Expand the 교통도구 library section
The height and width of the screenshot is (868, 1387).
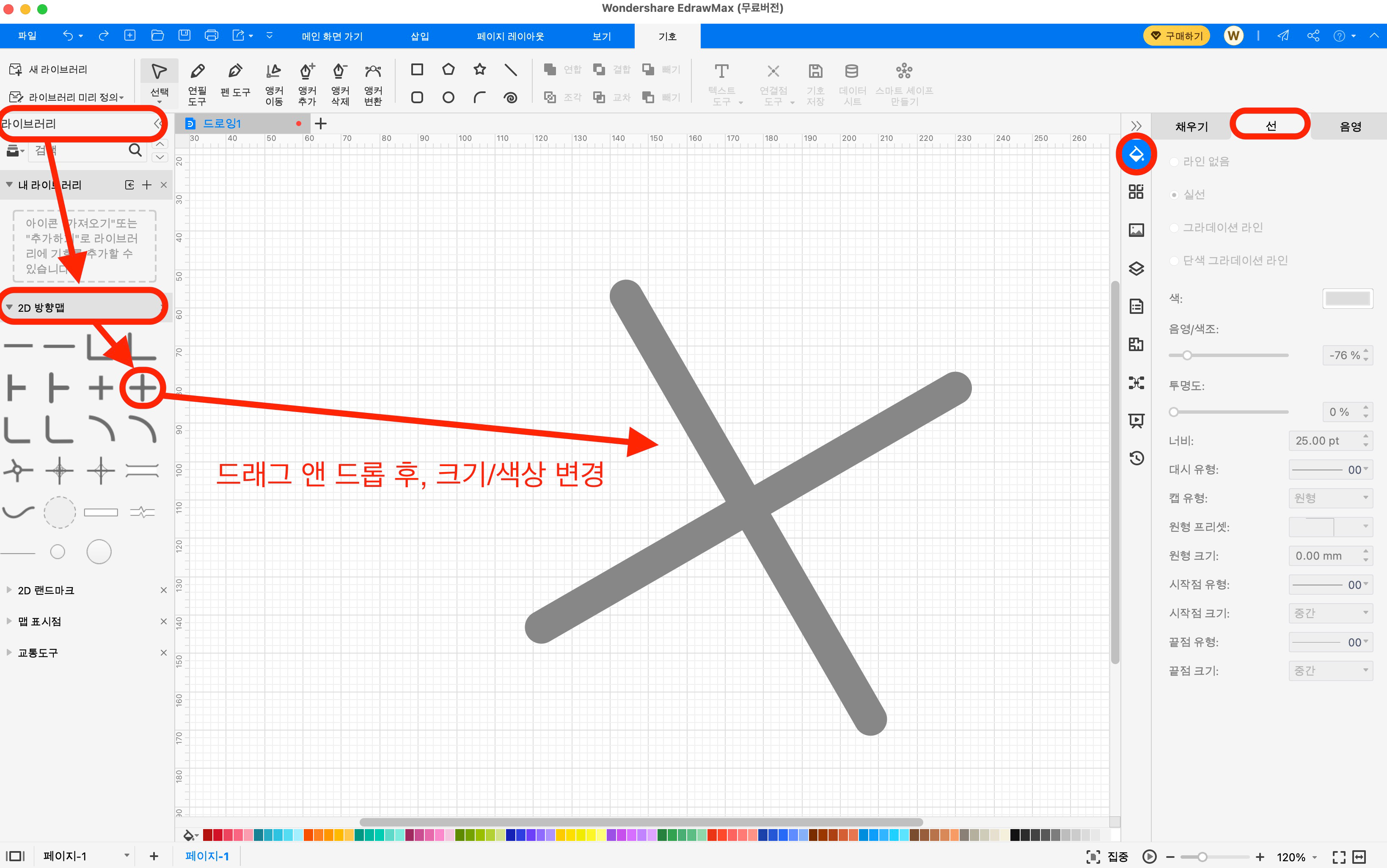coord(9,652)
